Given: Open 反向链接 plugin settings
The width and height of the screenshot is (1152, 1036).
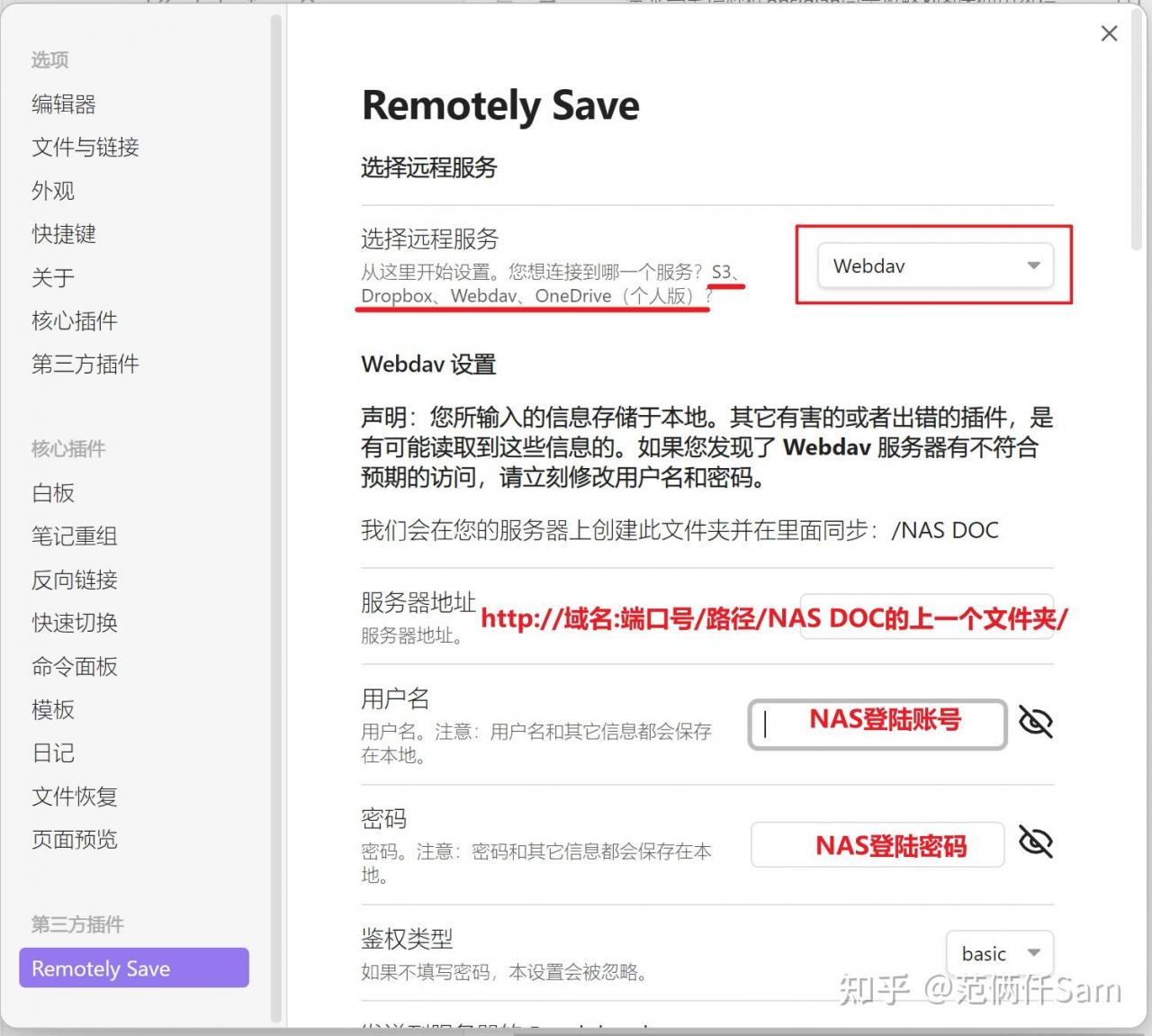Looking at the screenshot, I should pos(75,580).
